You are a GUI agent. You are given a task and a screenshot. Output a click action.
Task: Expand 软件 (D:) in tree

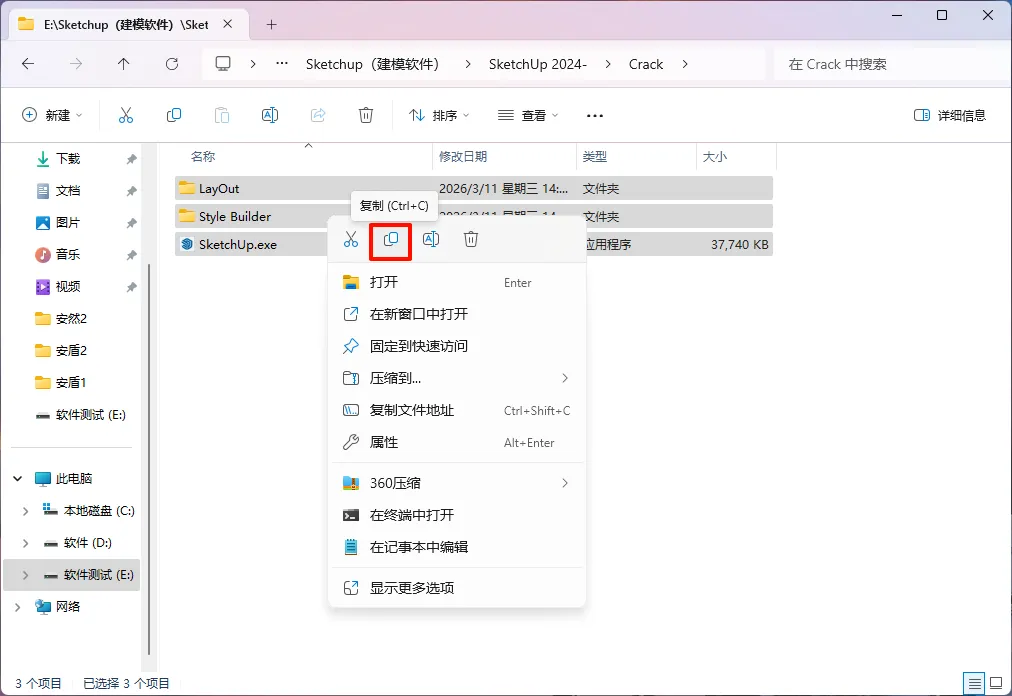[25, 543]
